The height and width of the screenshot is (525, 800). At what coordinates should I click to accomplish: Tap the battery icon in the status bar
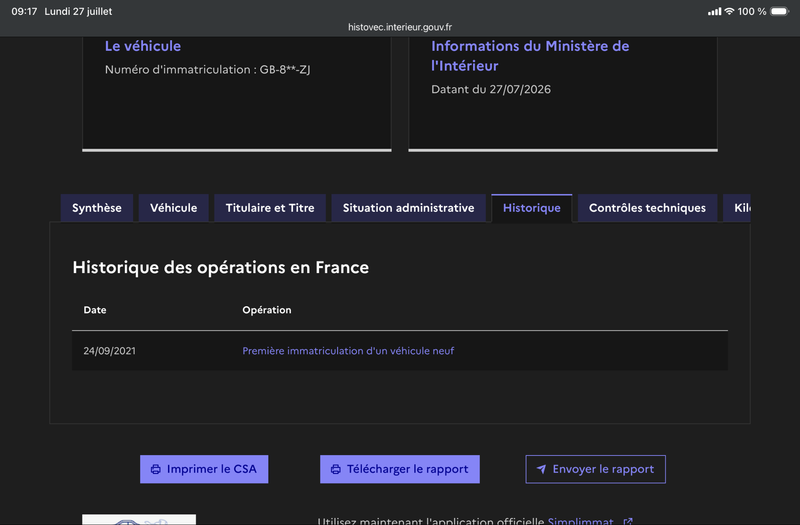[x=780, y=11]
